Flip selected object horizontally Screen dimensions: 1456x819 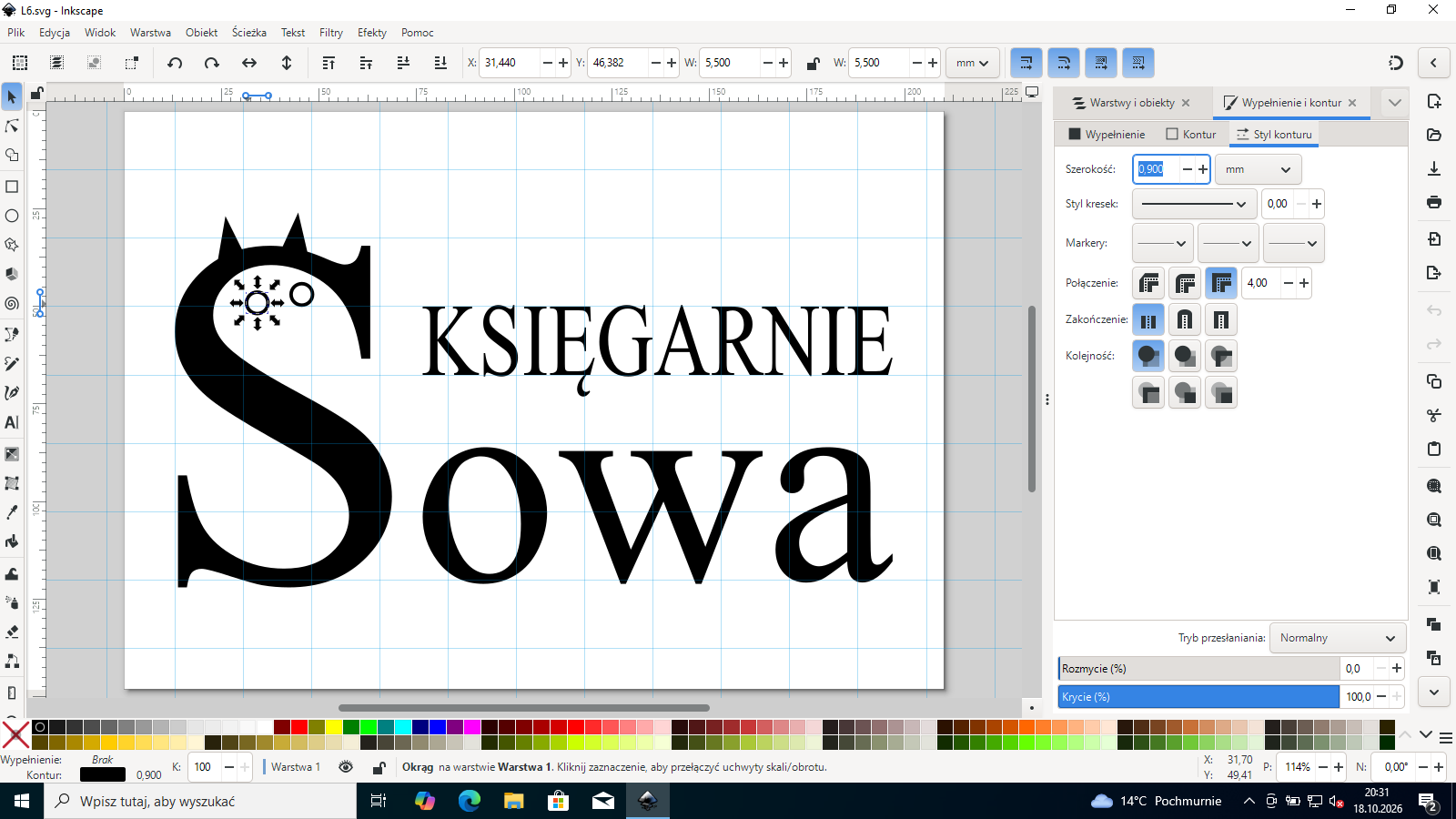[249, 63]
